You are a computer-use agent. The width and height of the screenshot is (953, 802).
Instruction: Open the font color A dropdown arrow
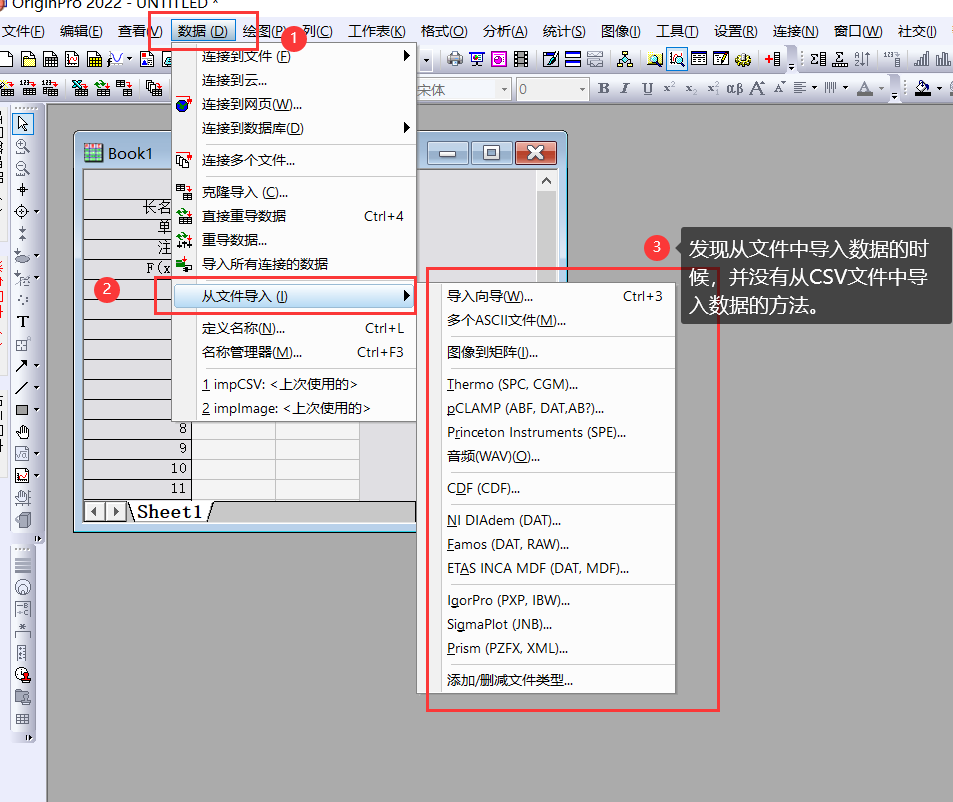[x=881, y=89]
